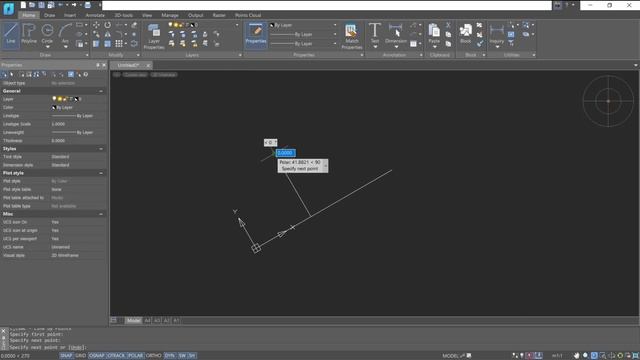
Task: Click the Cut scissors icon in Clipboard
Action: tap(448, 25)
